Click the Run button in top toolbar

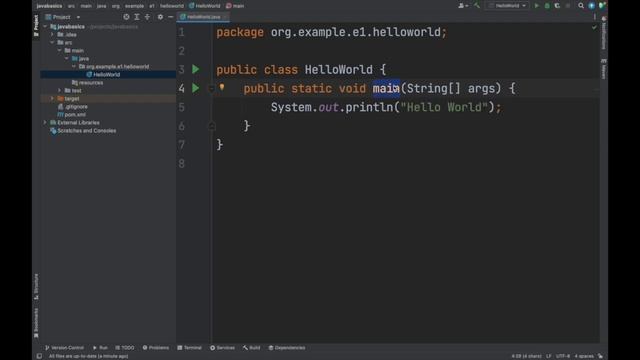click(x=536, y=6)
